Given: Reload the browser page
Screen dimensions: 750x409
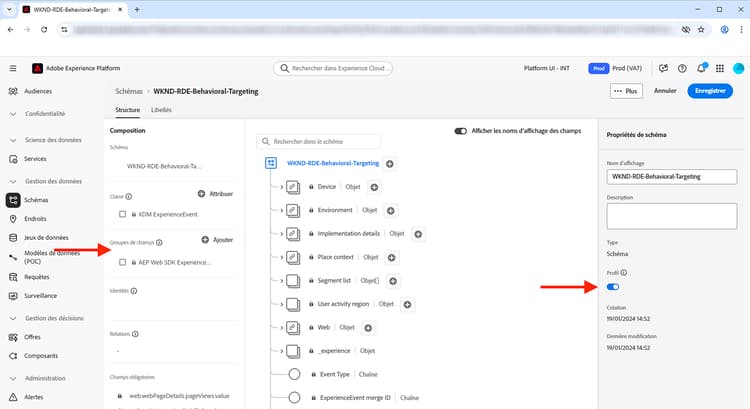Looking at the screenshot, I should point(44,30).
